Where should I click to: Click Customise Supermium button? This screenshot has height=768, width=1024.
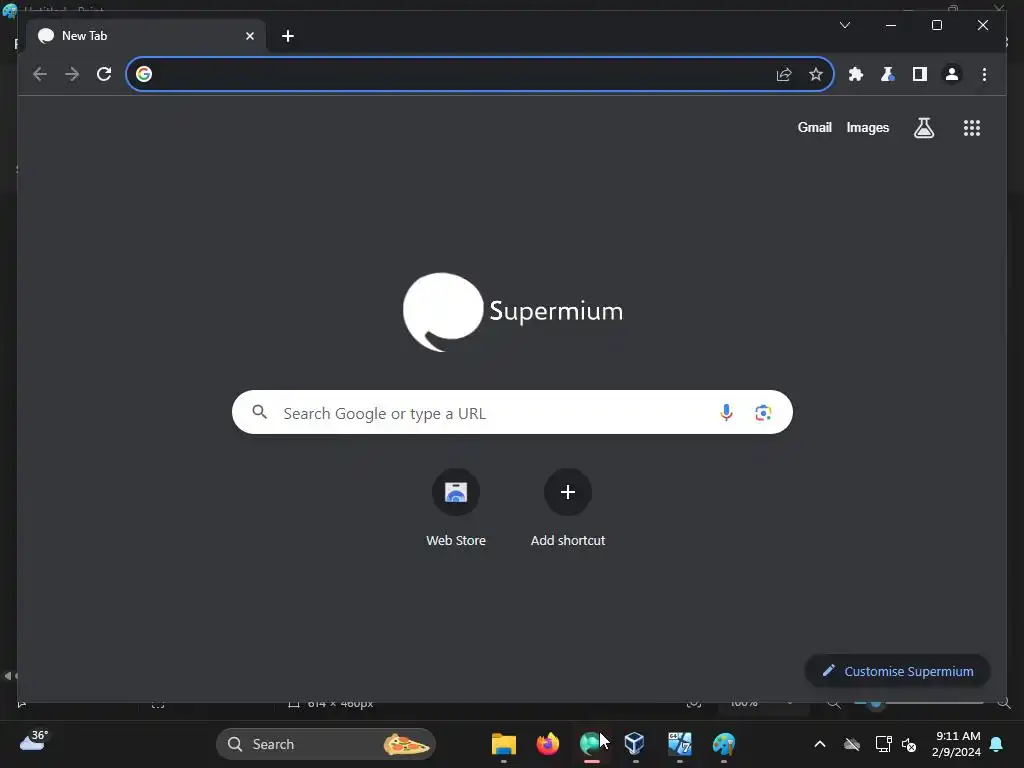[x=898, y=671]
